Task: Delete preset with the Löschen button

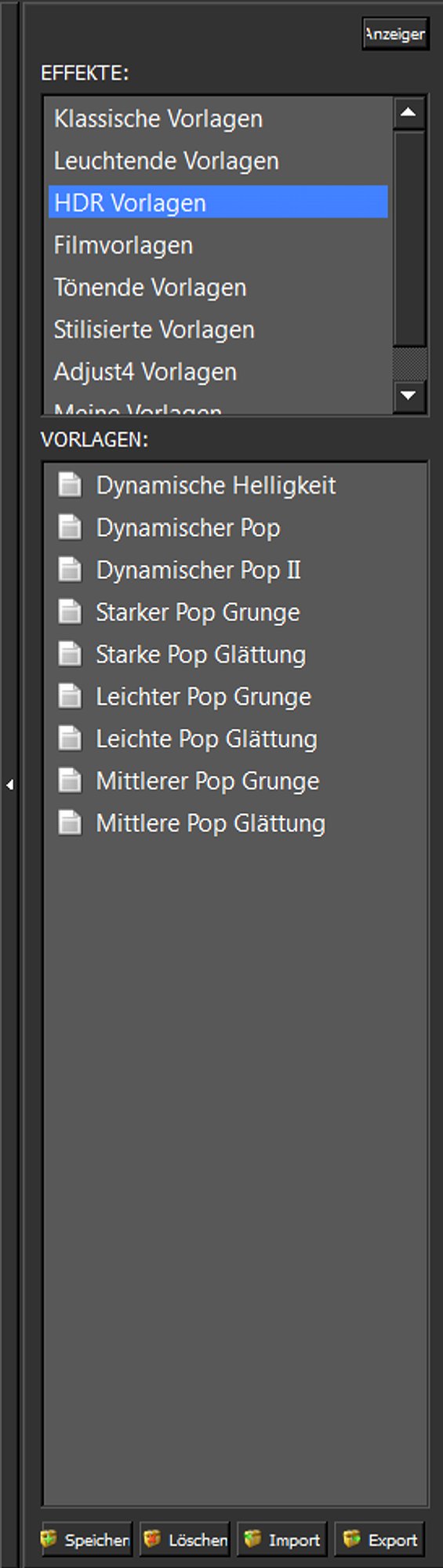Action: coord(185,1540)
